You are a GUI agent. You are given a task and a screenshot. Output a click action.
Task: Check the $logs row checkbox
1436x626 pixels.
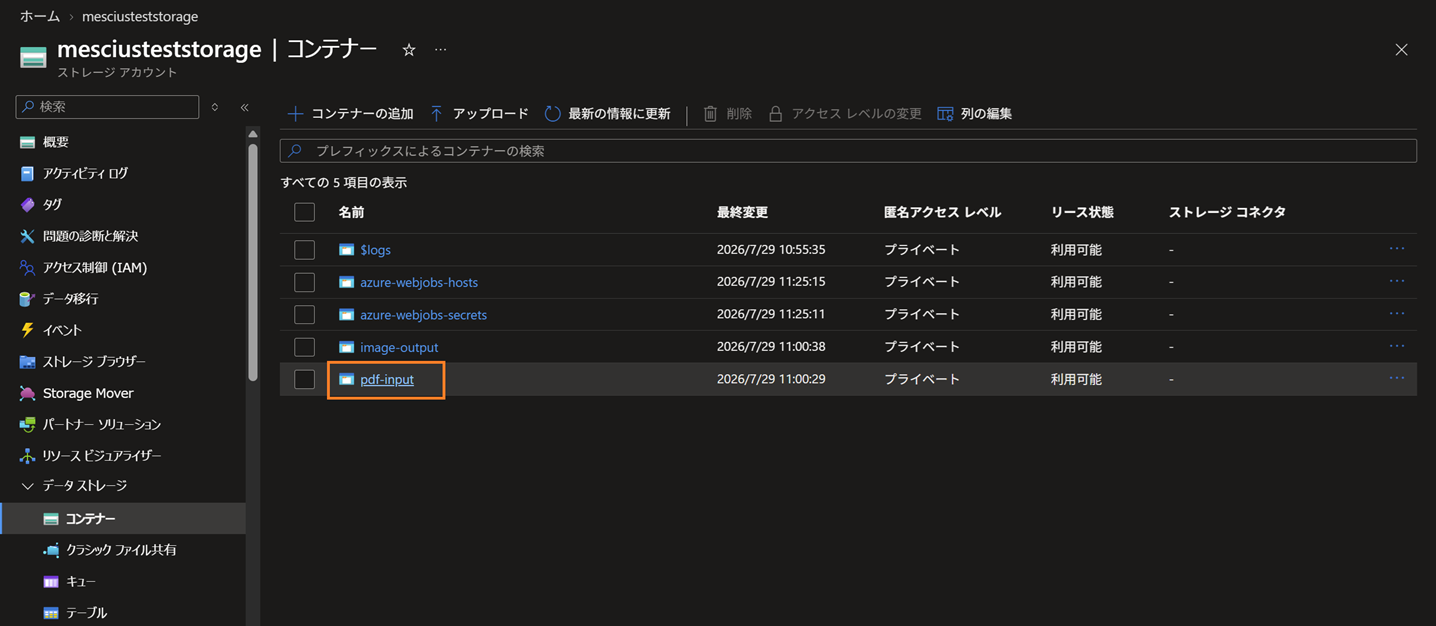pos(305,250)
